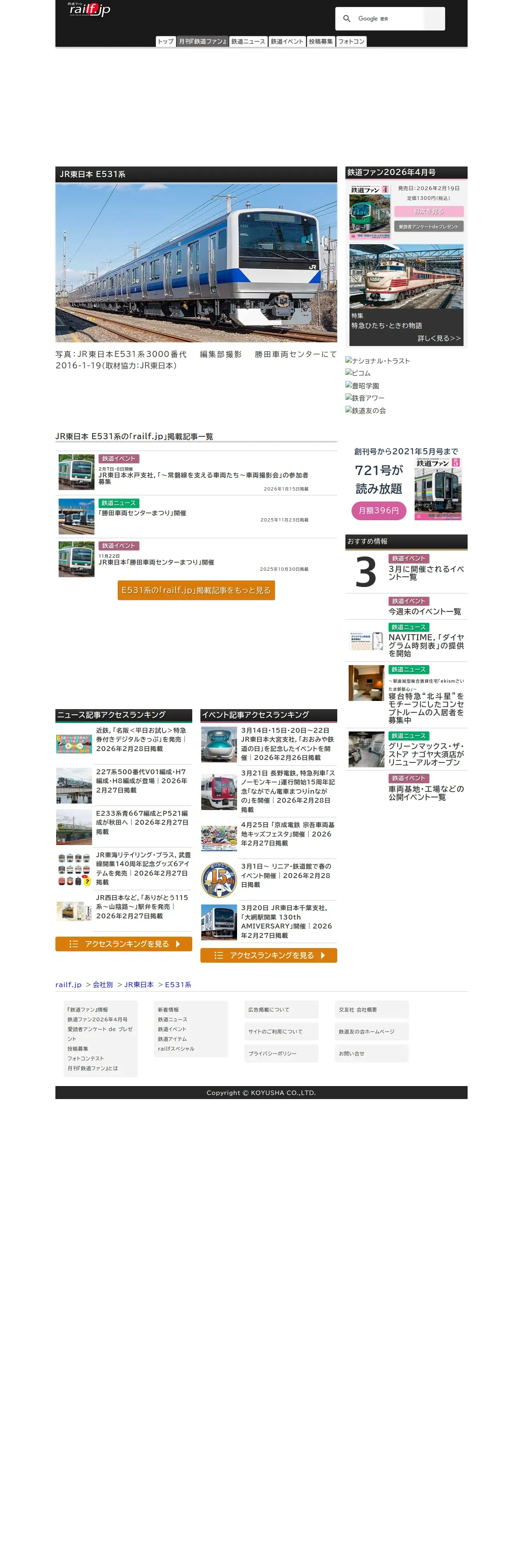Screen dimensions: 523x1568
Task: Open 大網駅開業 130th event article
Action: pyautogui.click(x=288, y=922)
